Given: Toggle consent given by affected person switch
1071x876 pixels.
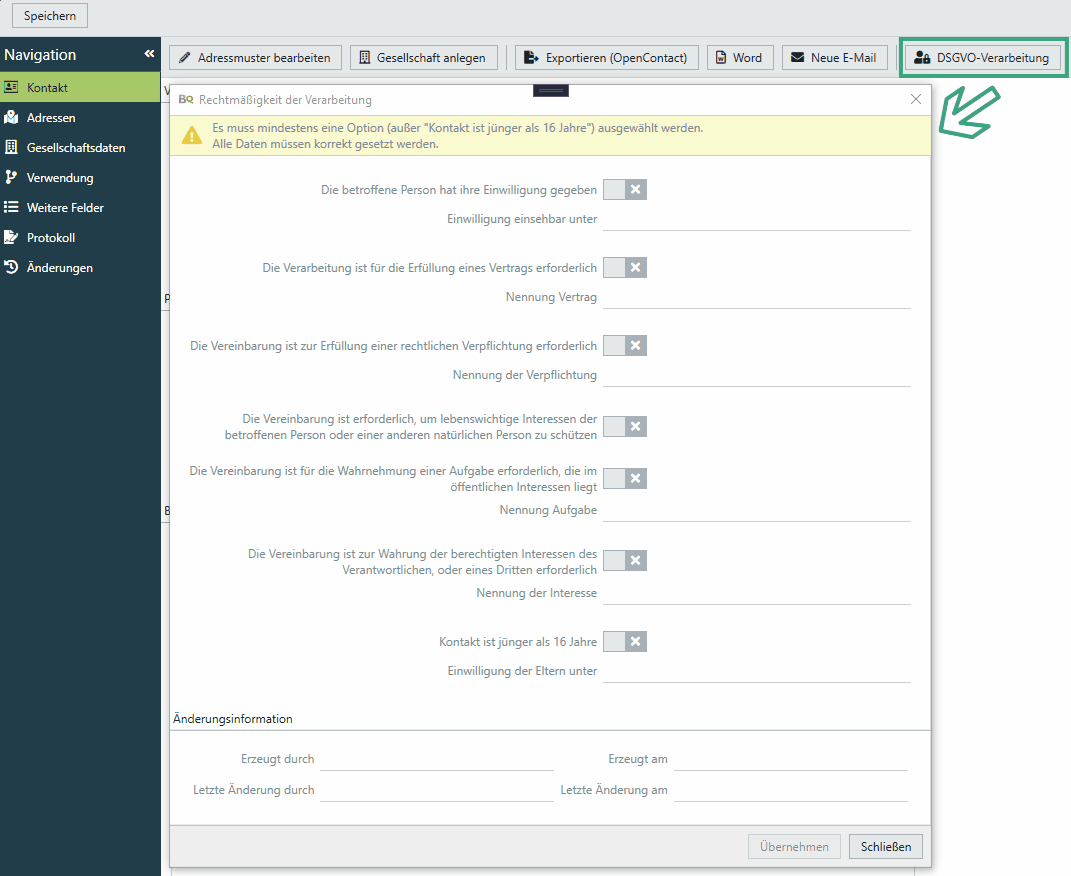Looking at the screenshot, I should tap(624, 190).
